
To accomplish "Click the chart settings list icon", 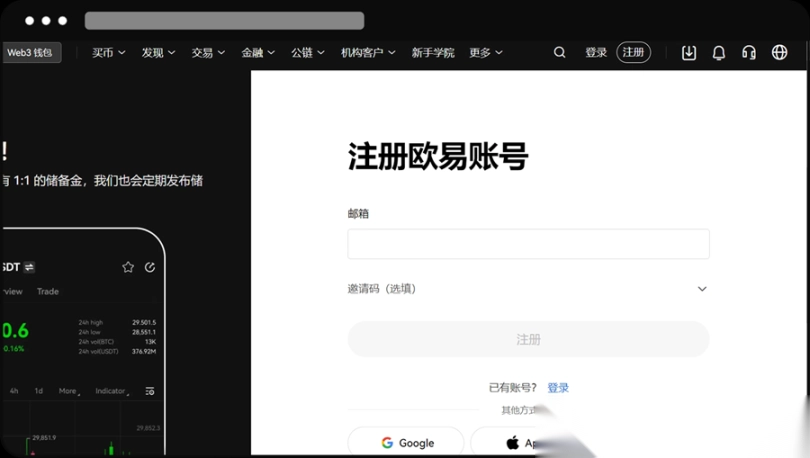I will point(150,391).
